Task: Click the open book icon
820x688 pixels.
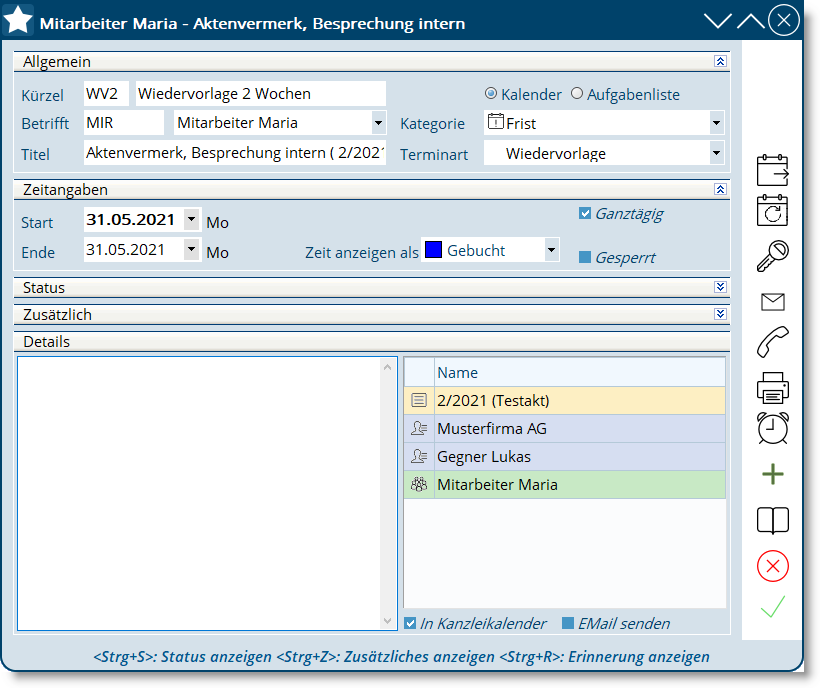Action: [772, 520]
